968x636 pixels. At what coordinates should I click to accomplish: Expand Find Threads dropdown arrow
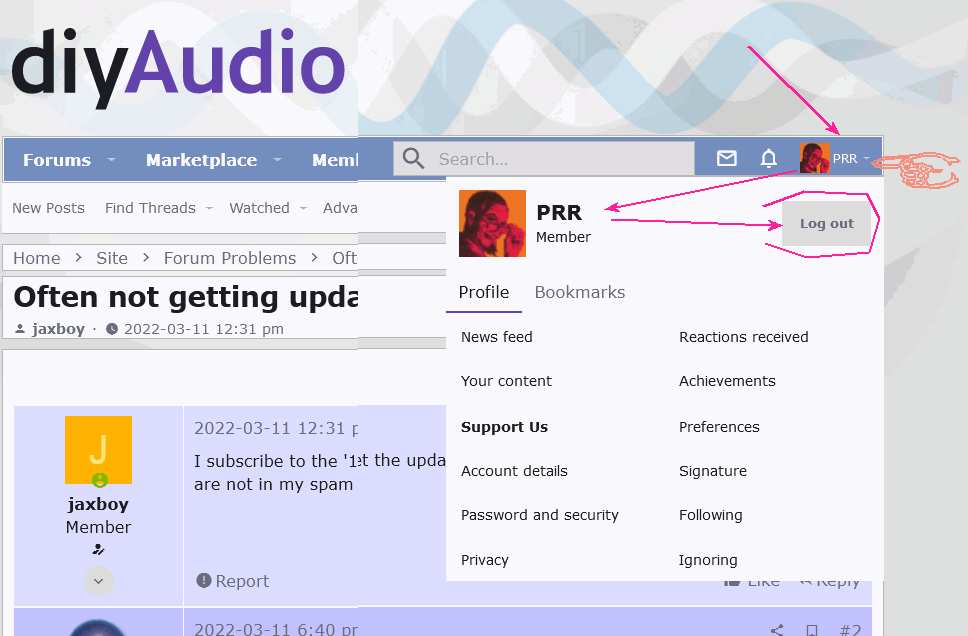pos(209,208)
